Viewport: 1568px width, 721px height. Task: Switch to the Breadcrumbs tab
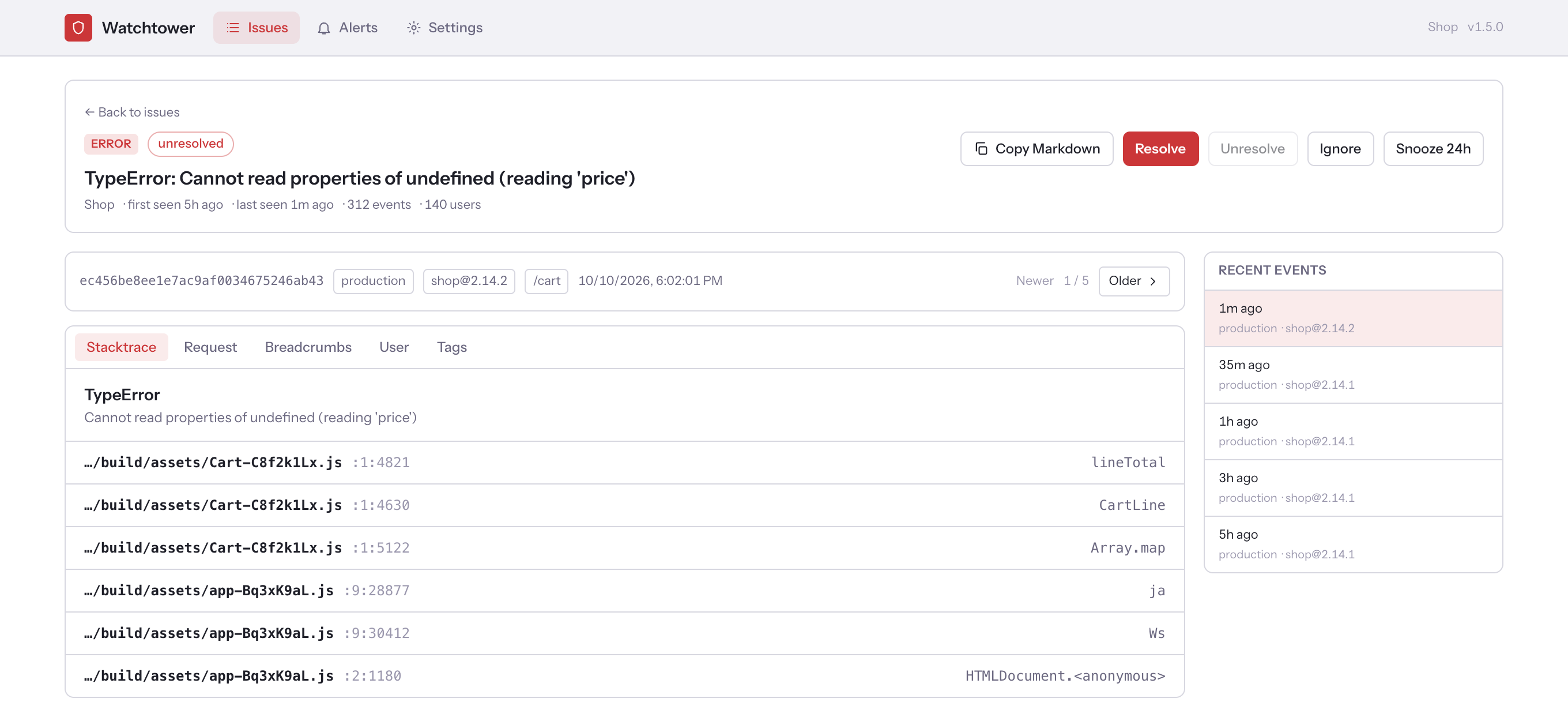(308, 347)
